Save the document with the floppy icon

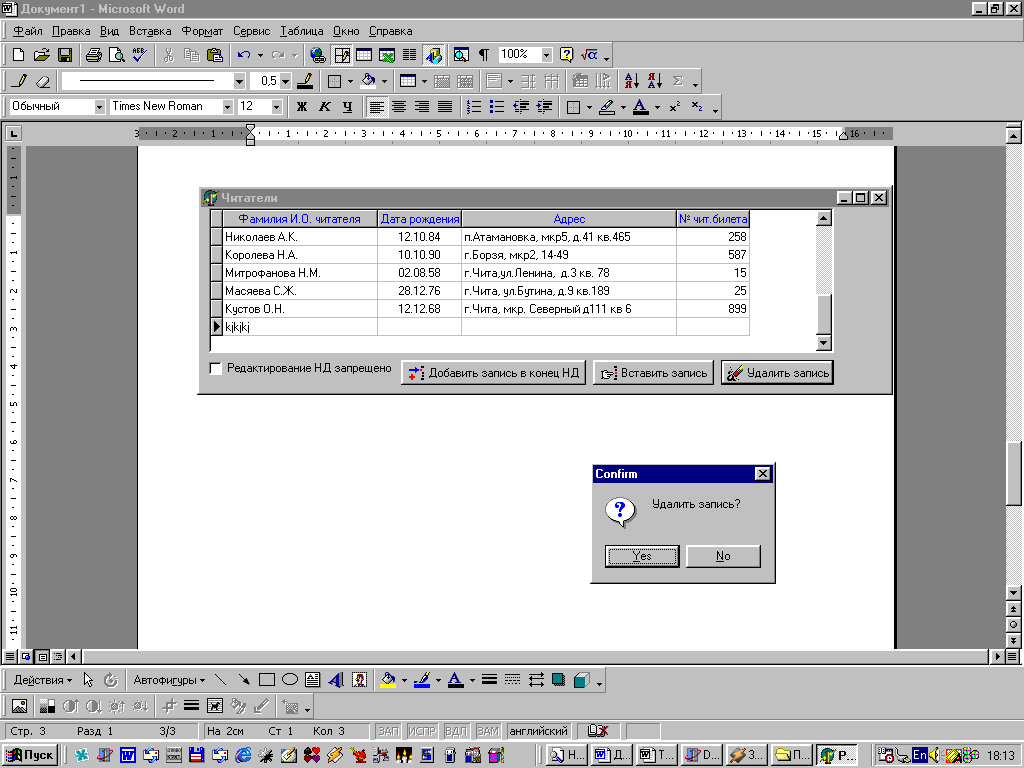click(65, 55)
